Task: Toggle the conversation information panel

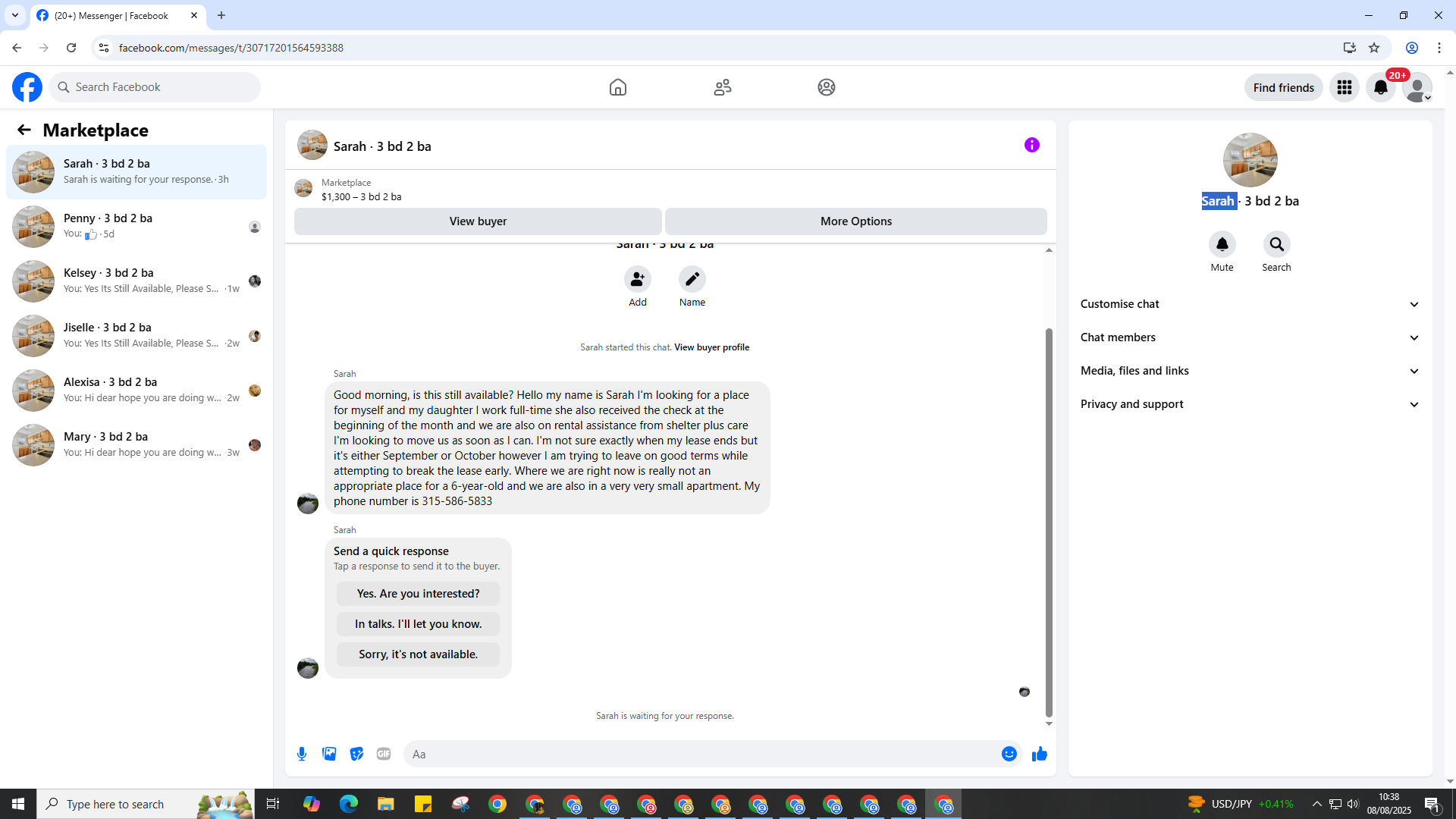Action: pyautogui.click(x=1031, y=145)
